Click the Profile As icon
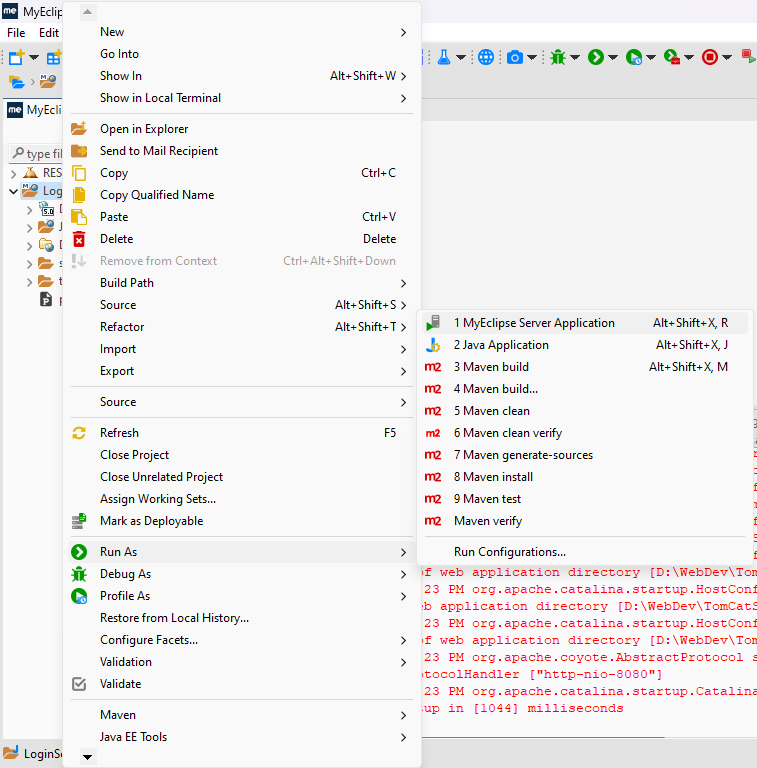Screen dimensions: 757x768 pyautogui.click(x=79, y=596)
